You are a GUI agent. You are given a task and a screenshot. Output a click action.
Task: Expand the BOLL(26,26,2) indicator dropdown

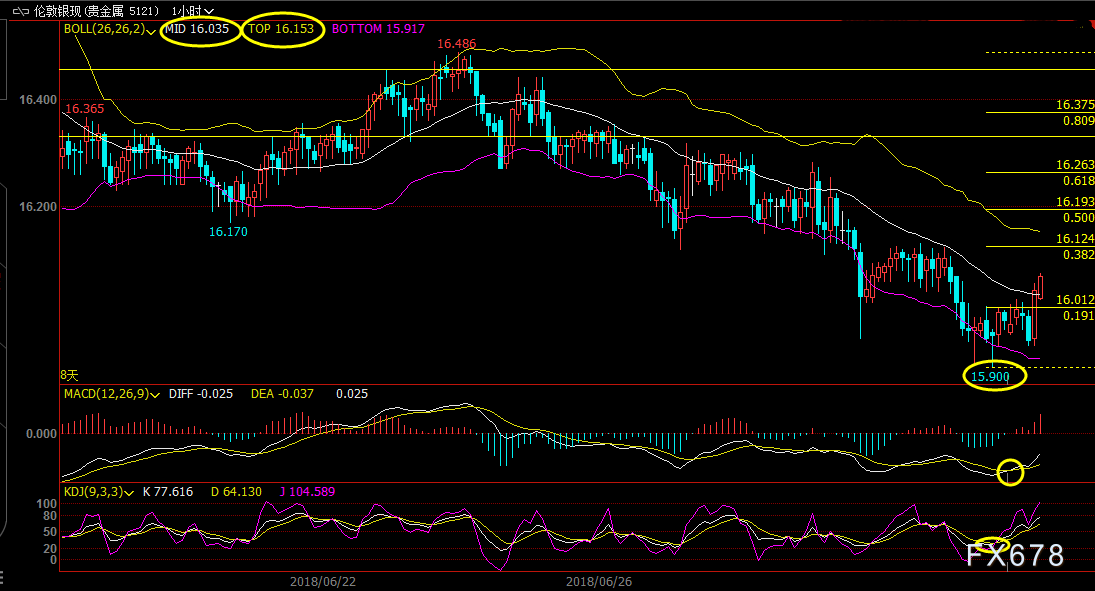[x=151, y=31]
